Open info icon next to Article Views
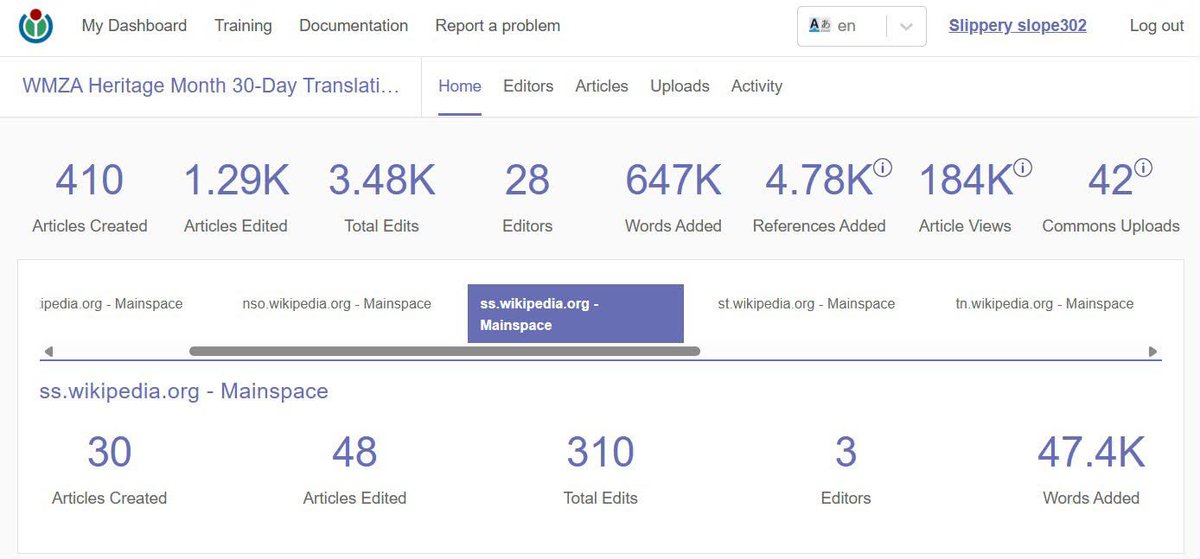1200x559 pixels. coord(1023,168)
